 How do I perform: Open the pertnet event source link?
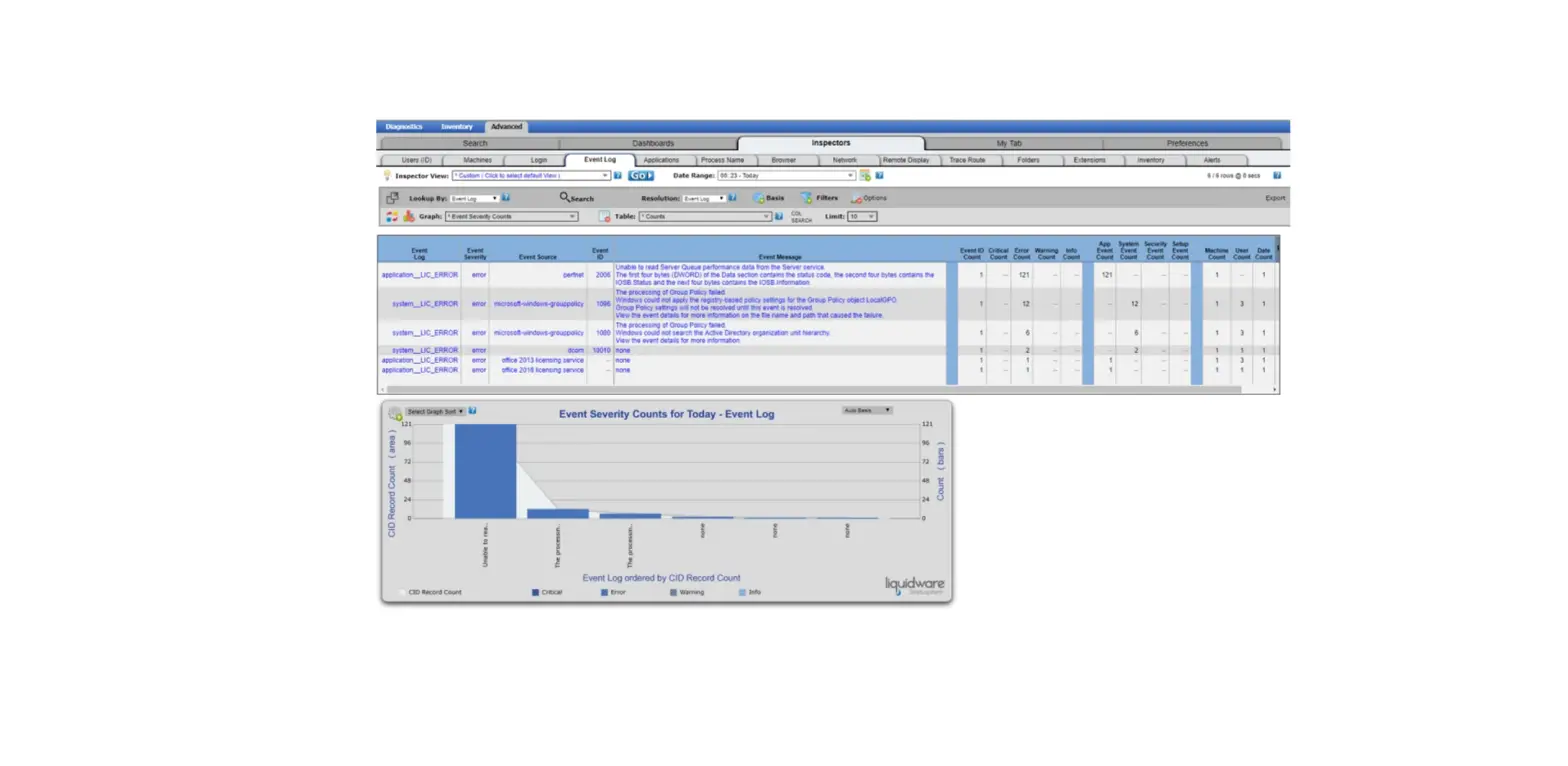pyautogui.click(x=574, y=274)
